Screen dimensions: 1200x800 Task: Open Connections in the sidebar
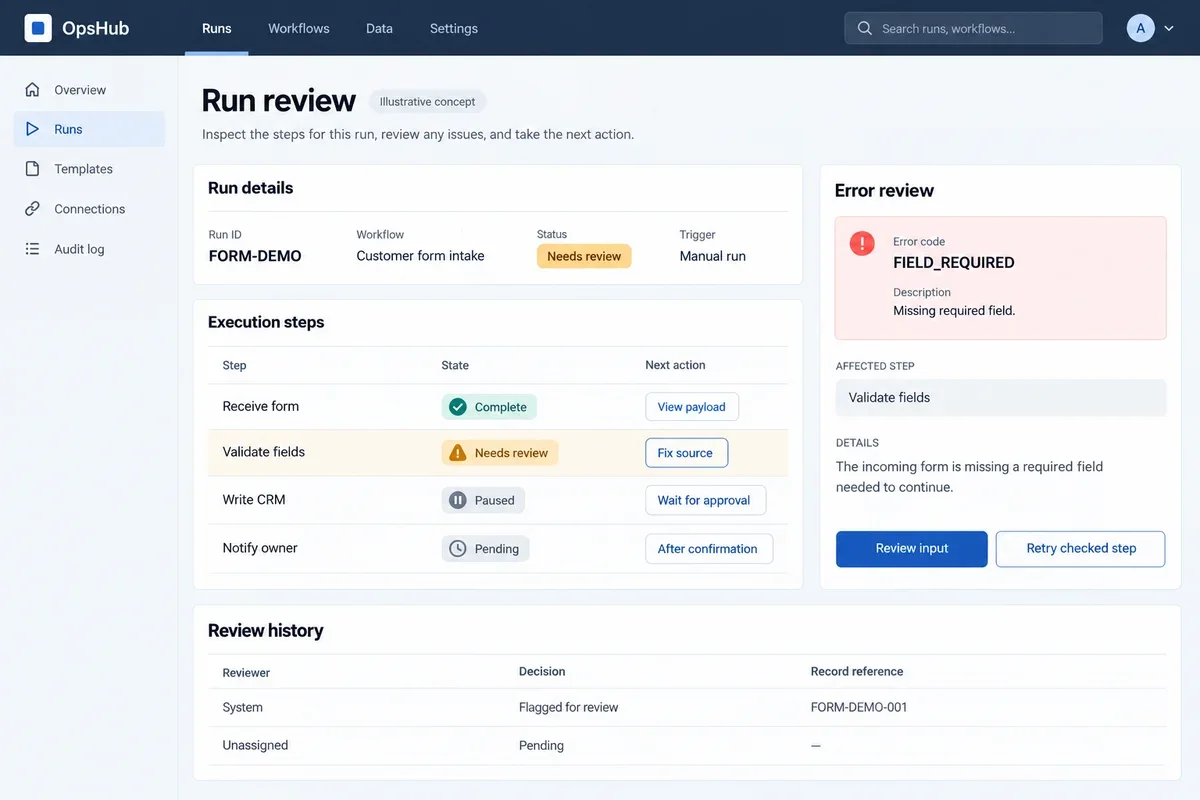click(x=89, y=209)
